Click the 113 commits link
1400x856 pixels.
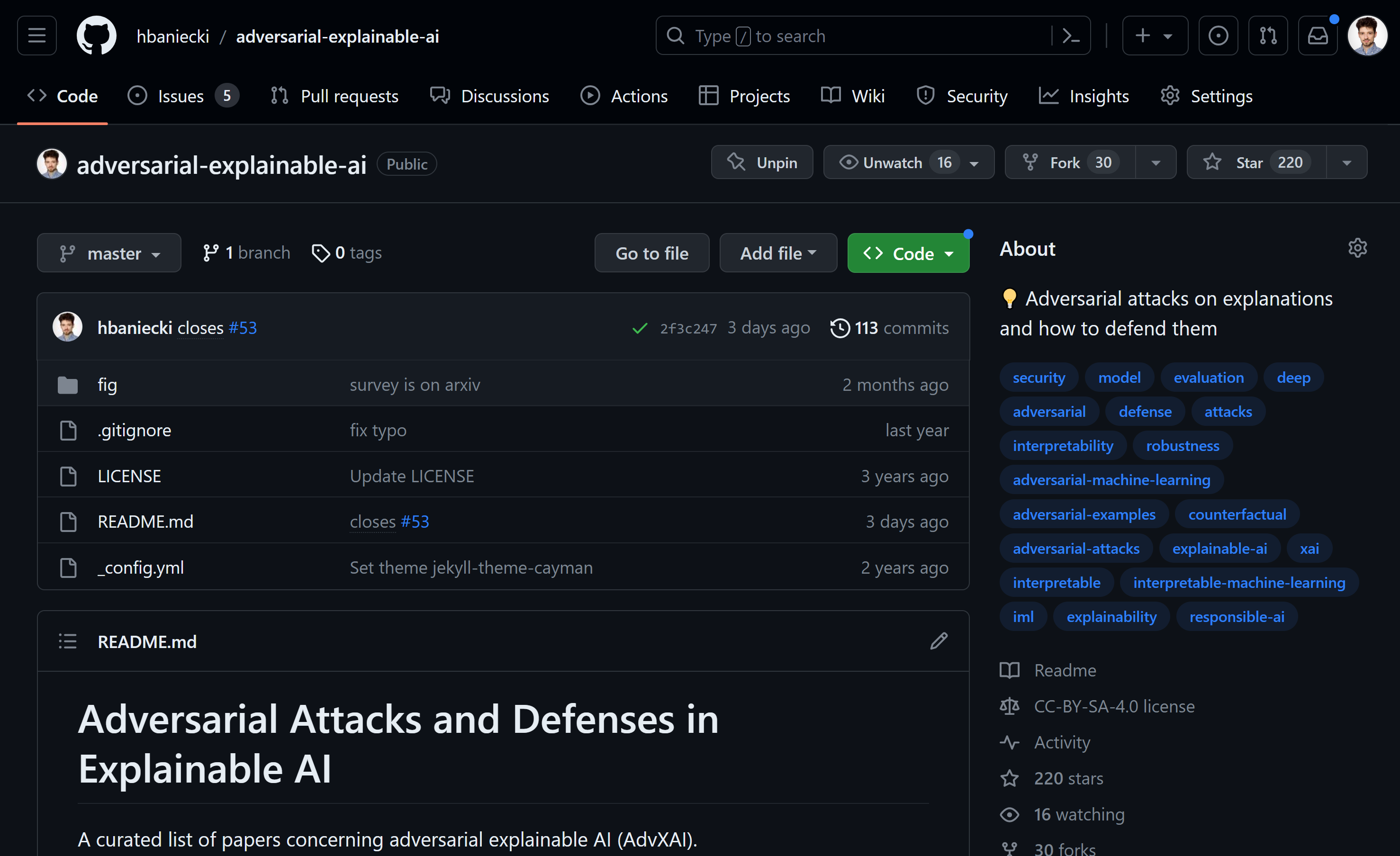pyautogui.click(x=889, y=328)
